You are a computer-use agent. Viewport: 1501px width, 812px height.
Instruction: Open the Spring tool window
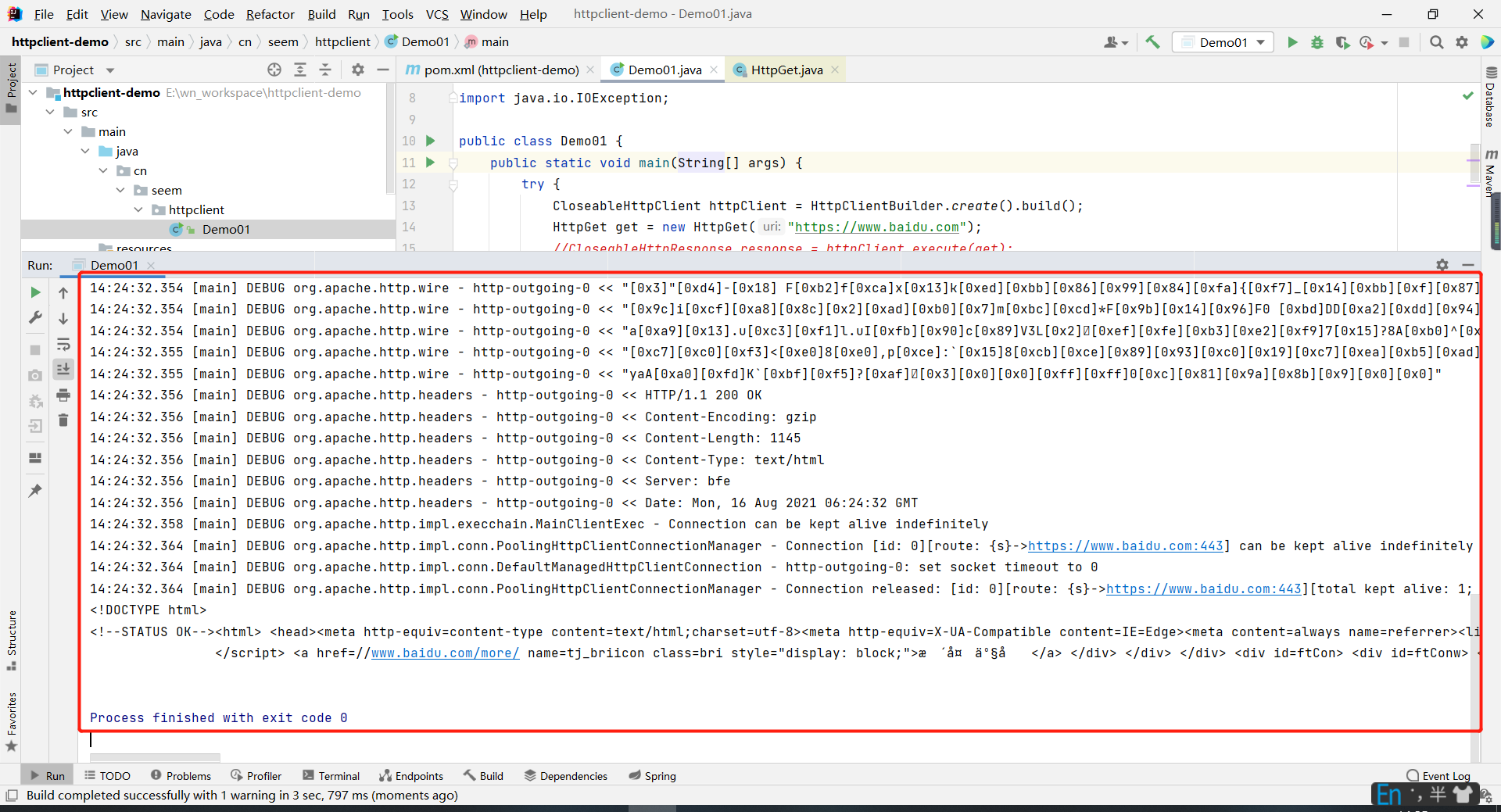[653, 775]
